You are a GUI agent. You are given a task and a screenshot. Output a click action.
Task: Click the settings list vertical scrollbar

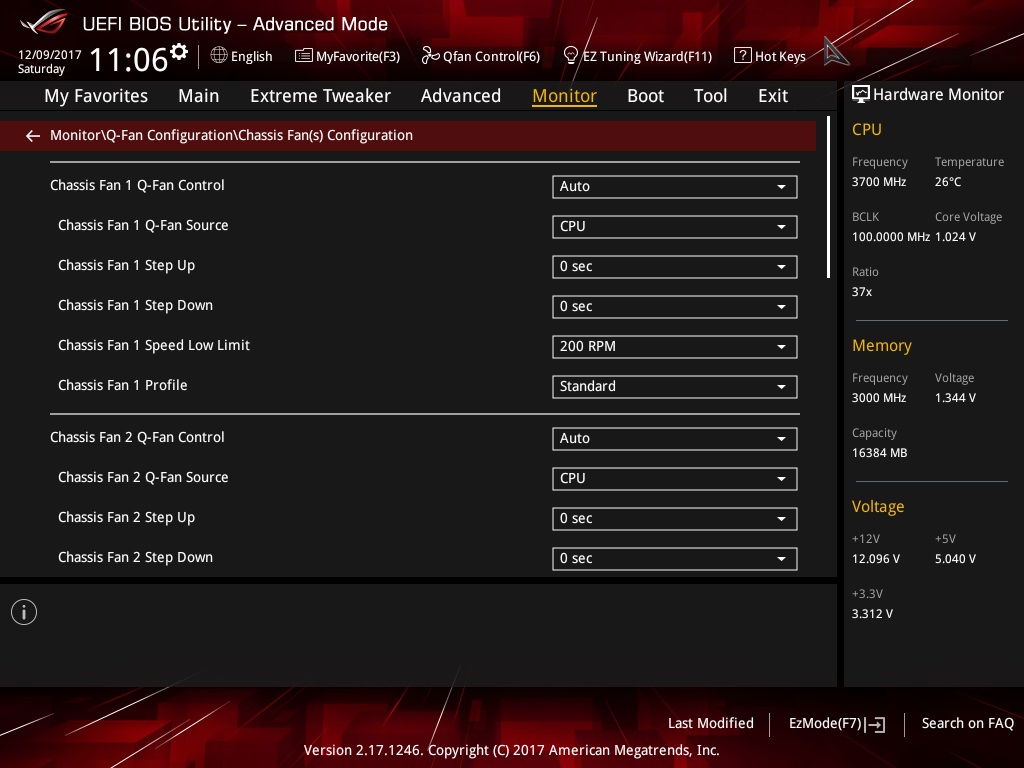click(828, 197)
